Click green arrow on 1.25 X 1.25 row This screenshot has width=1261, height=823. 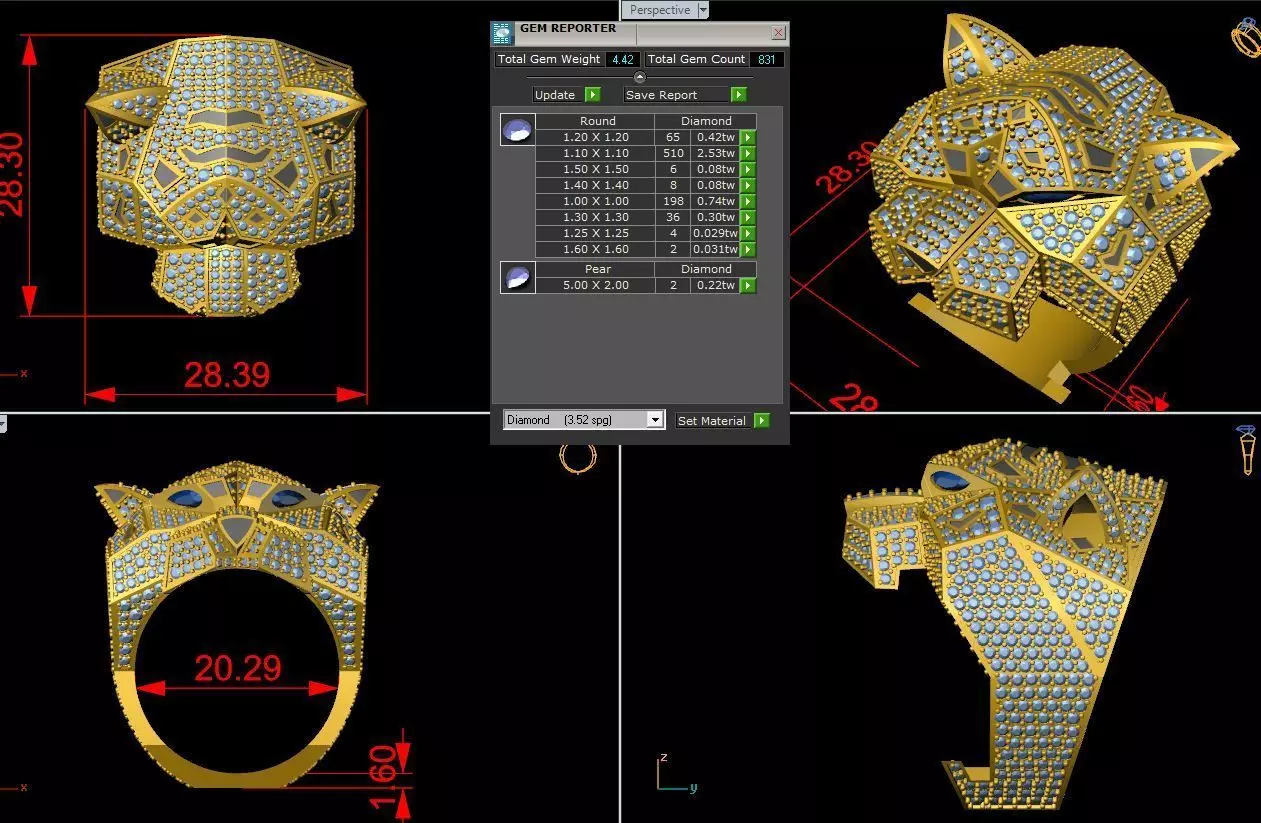(x=747, y=233)
